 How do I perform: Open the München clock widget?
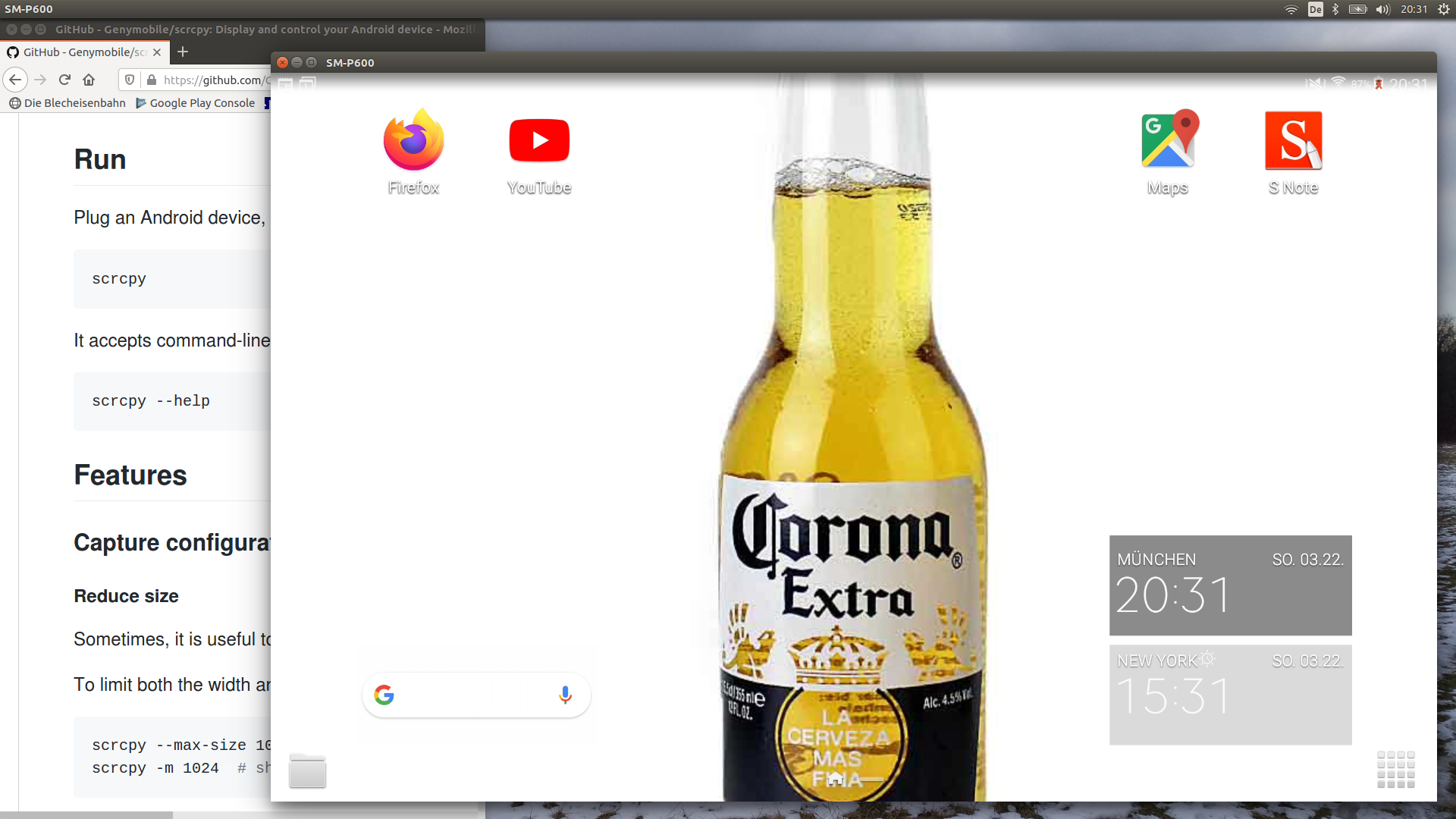tap(1230, 585)
